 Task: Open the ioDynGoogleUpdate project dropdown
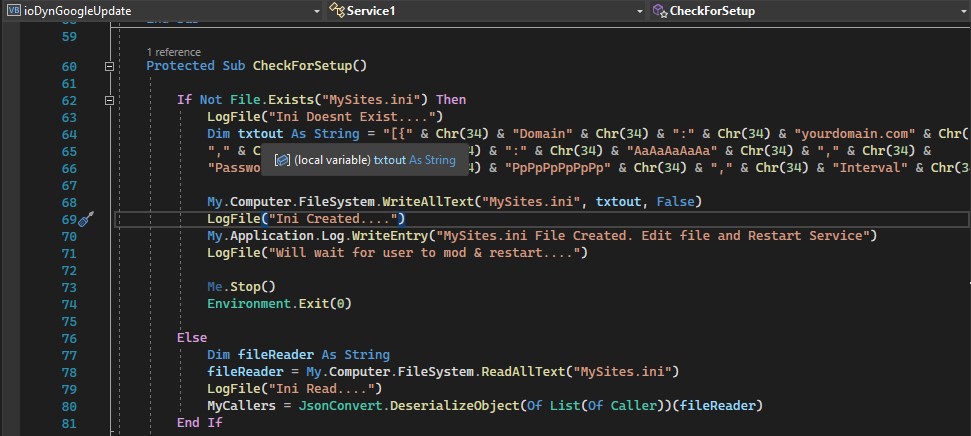point(316,11)
